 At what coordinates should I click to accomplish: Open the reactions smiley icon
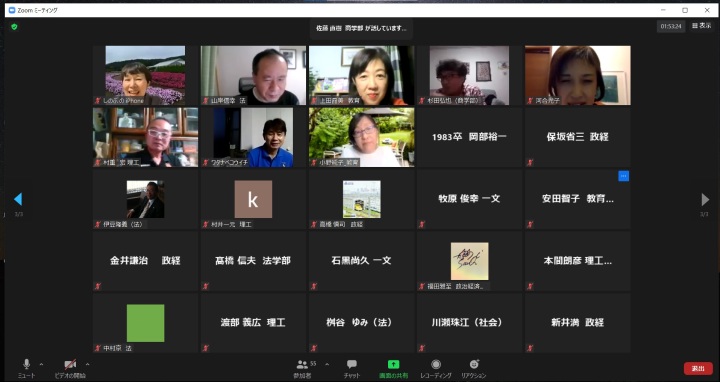point(473,364)
